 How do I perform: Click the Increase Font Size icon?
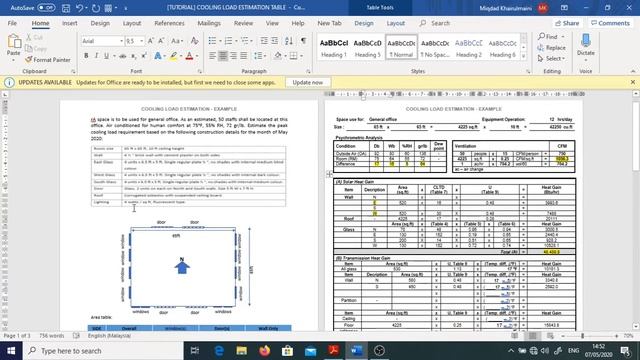click(x=151, y=41)
